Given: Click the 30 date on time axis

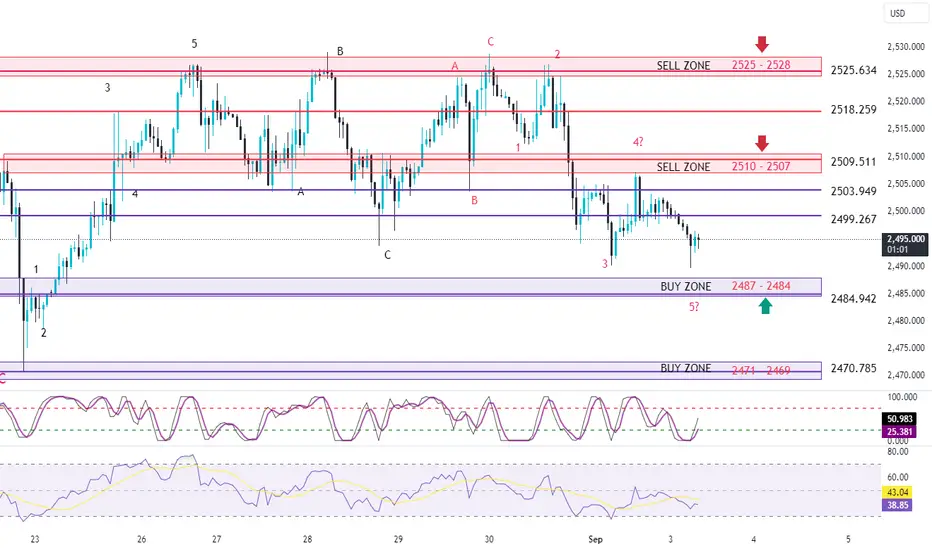Looking at the screenshot, I should click(489, 539).
